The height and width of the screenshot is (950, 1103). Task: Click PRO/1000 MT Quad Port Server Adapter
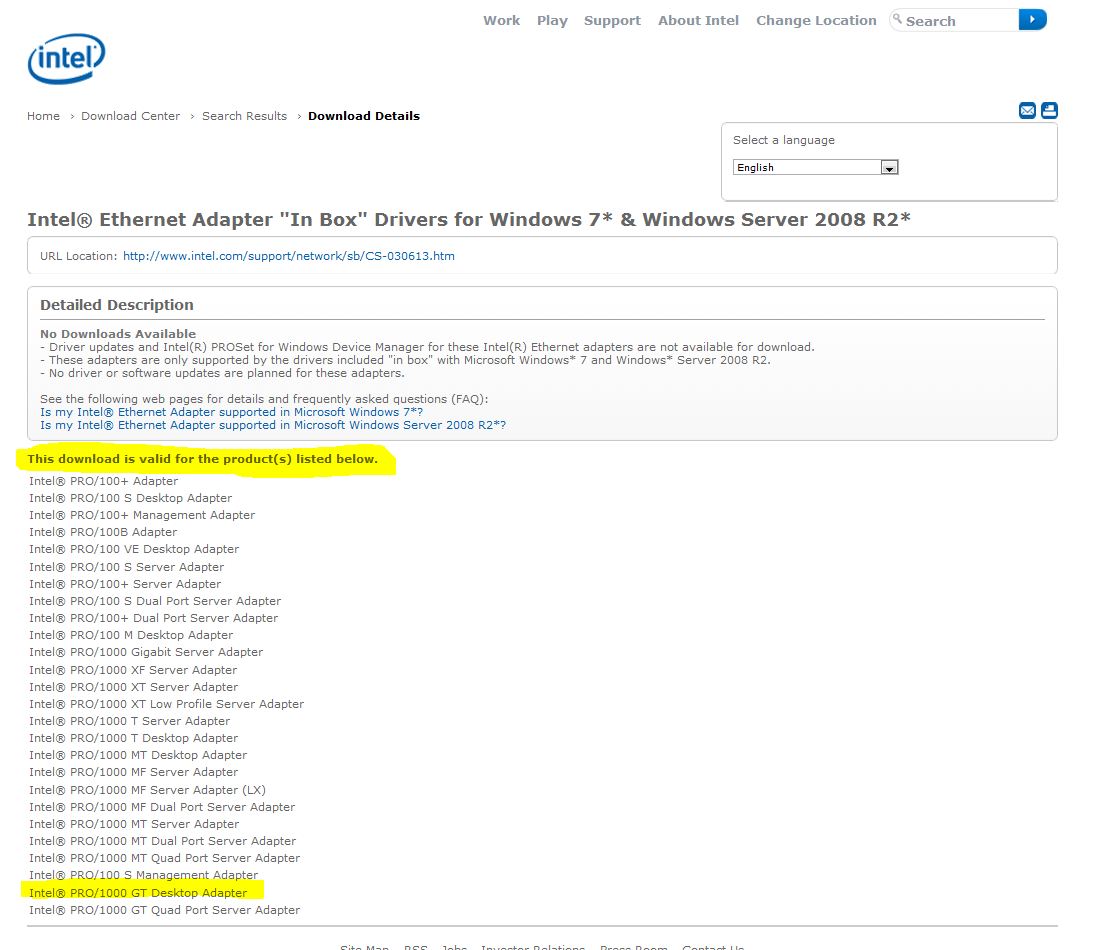click(165, 858)
